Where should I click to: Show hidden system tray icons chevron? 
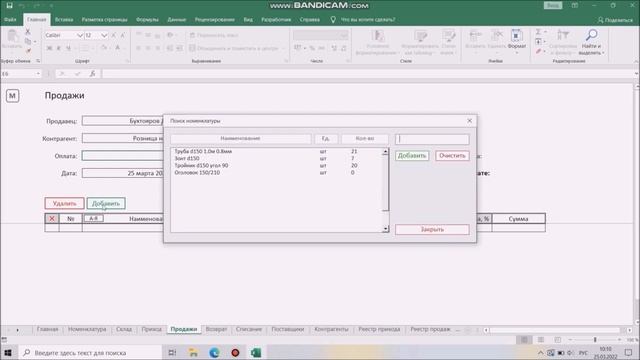pyautogui.click(x=540, y=353)
